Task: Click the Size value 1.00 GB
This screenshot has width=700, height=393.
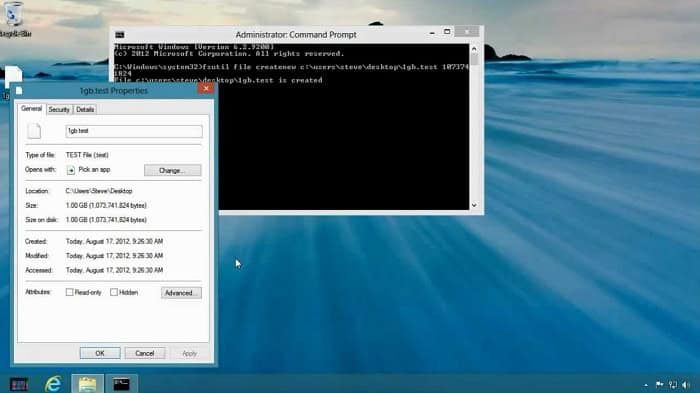Action: click(106, 205)
